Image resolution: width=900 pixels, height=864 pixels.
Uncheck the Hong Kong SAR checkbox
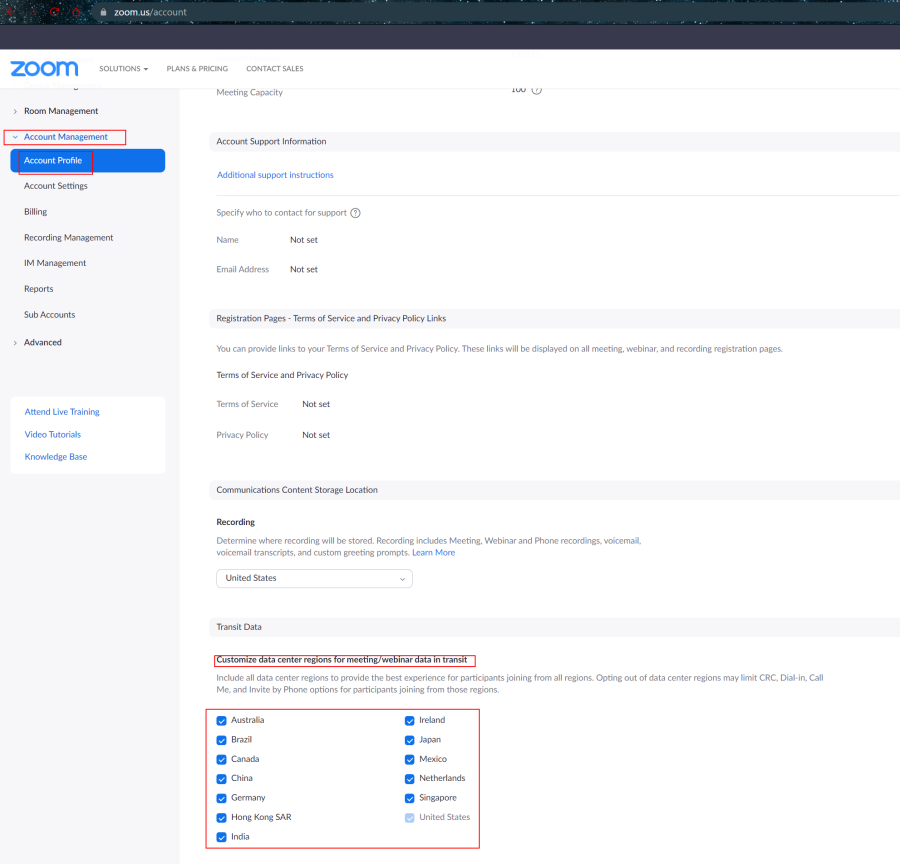coord(222,818)
